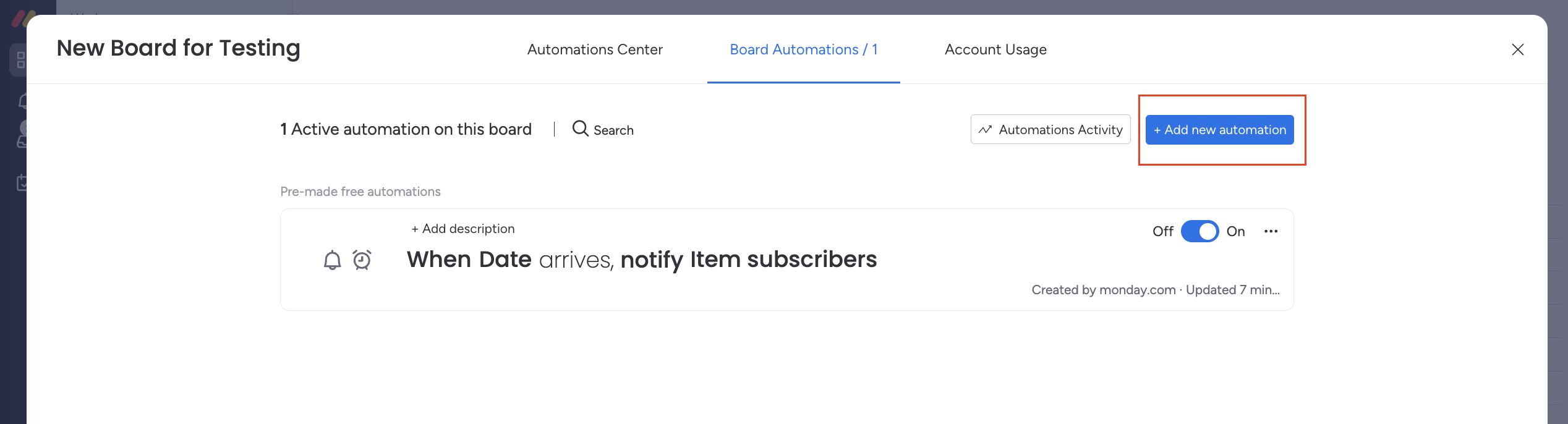
Task: Close the automations dialog with the X
Action: 1517,49
